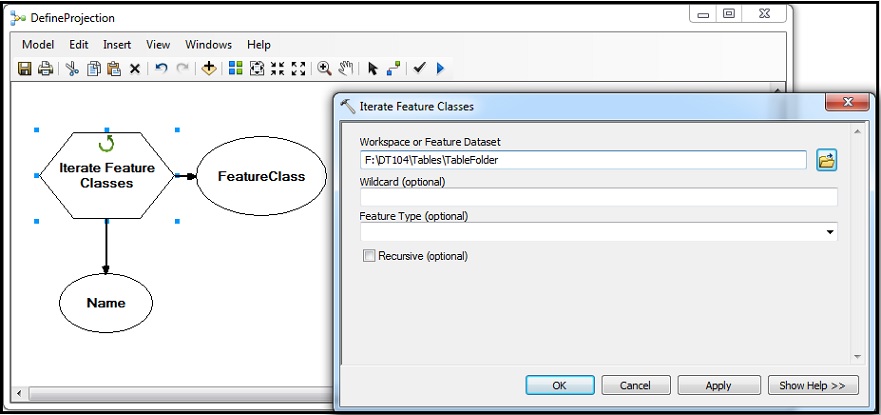The image size is (881, 415).
Task: Open the Windows menu
Action: click(208, 45)
